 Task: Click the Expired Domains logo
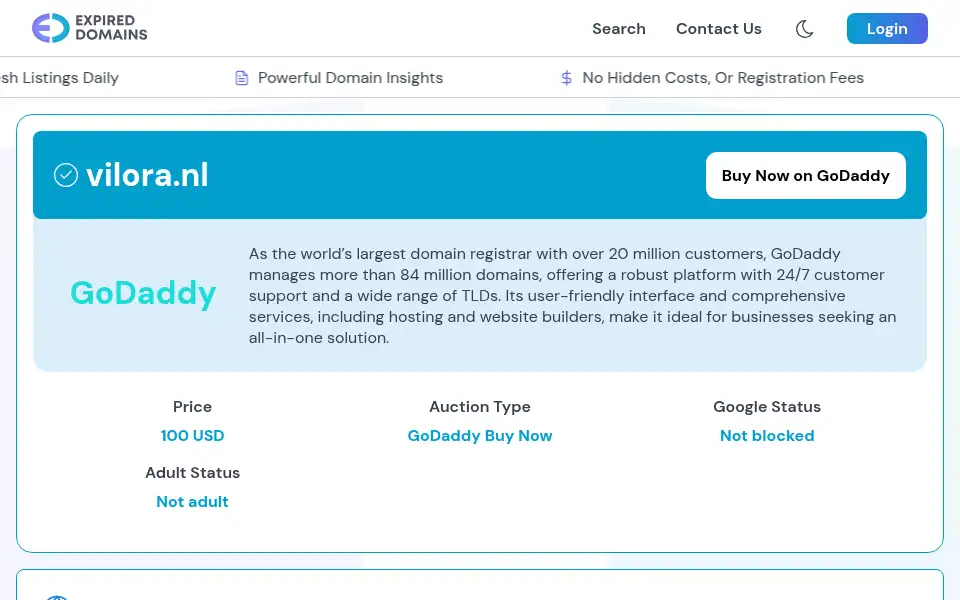(x=89, y=28)
